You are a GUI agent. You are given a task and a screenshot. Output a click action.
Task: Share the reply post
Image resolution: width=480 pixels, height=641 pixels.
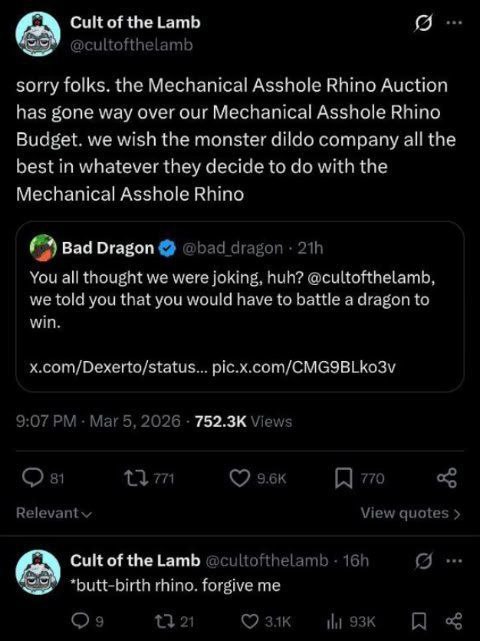click(x=454, y=621)
